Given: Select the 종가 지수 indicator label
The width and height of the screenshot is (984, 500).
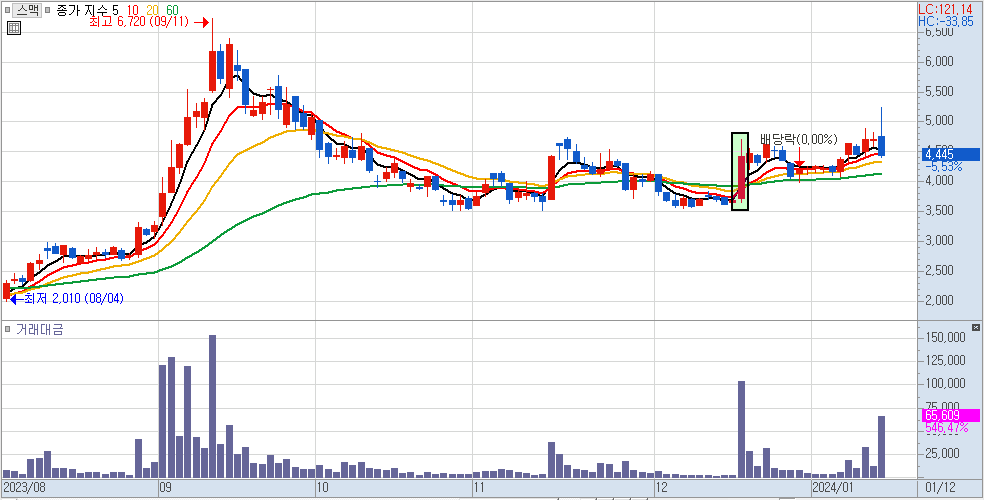Looking at the screenshot, I should [x=81, y=9].
